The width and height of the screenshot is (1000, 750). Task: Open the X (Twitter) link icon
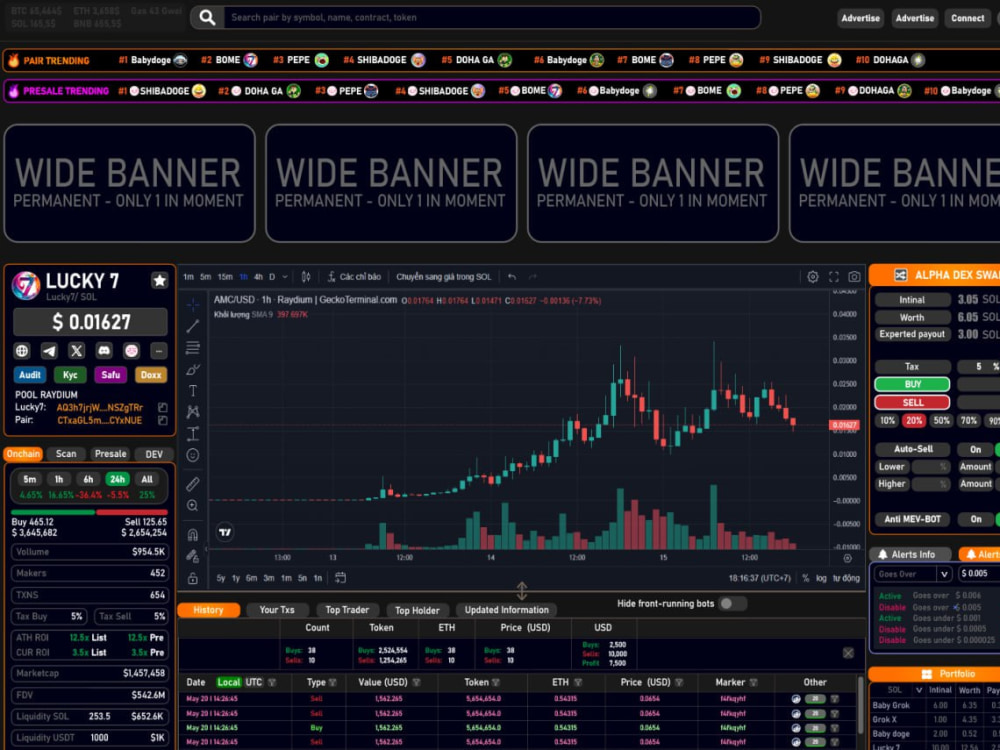[77, 350]
